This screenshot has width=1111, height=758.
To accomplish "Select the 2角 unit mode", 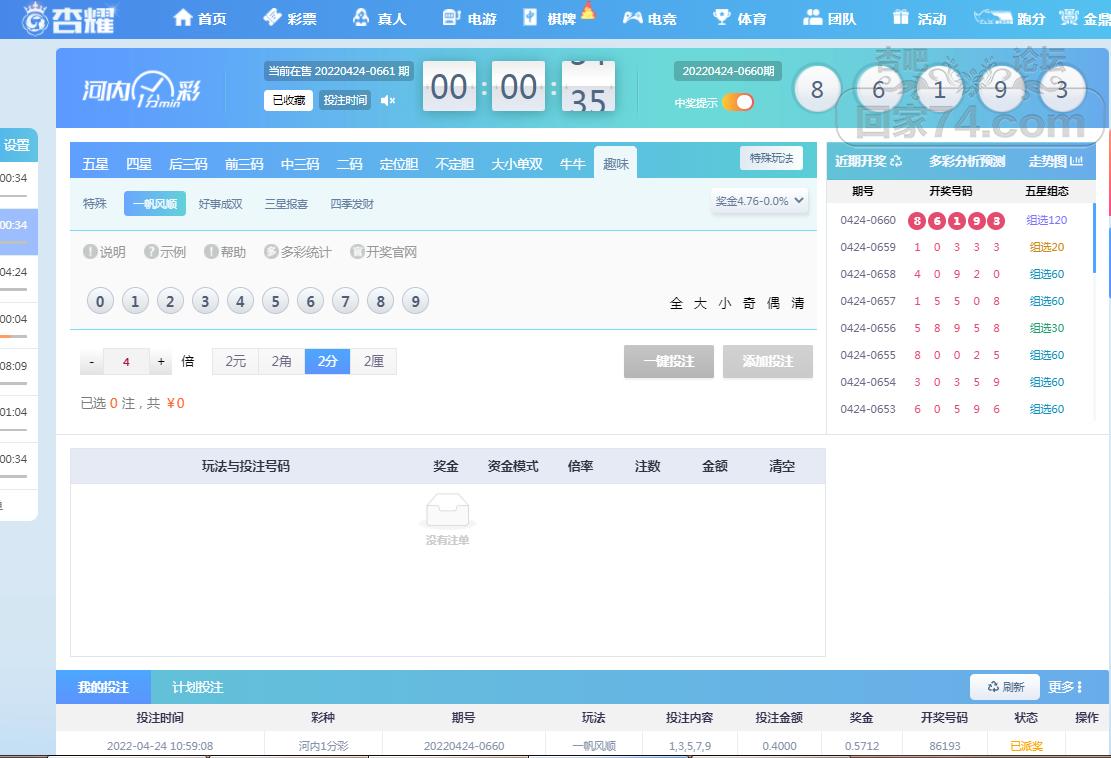I will tap(281, 361).
